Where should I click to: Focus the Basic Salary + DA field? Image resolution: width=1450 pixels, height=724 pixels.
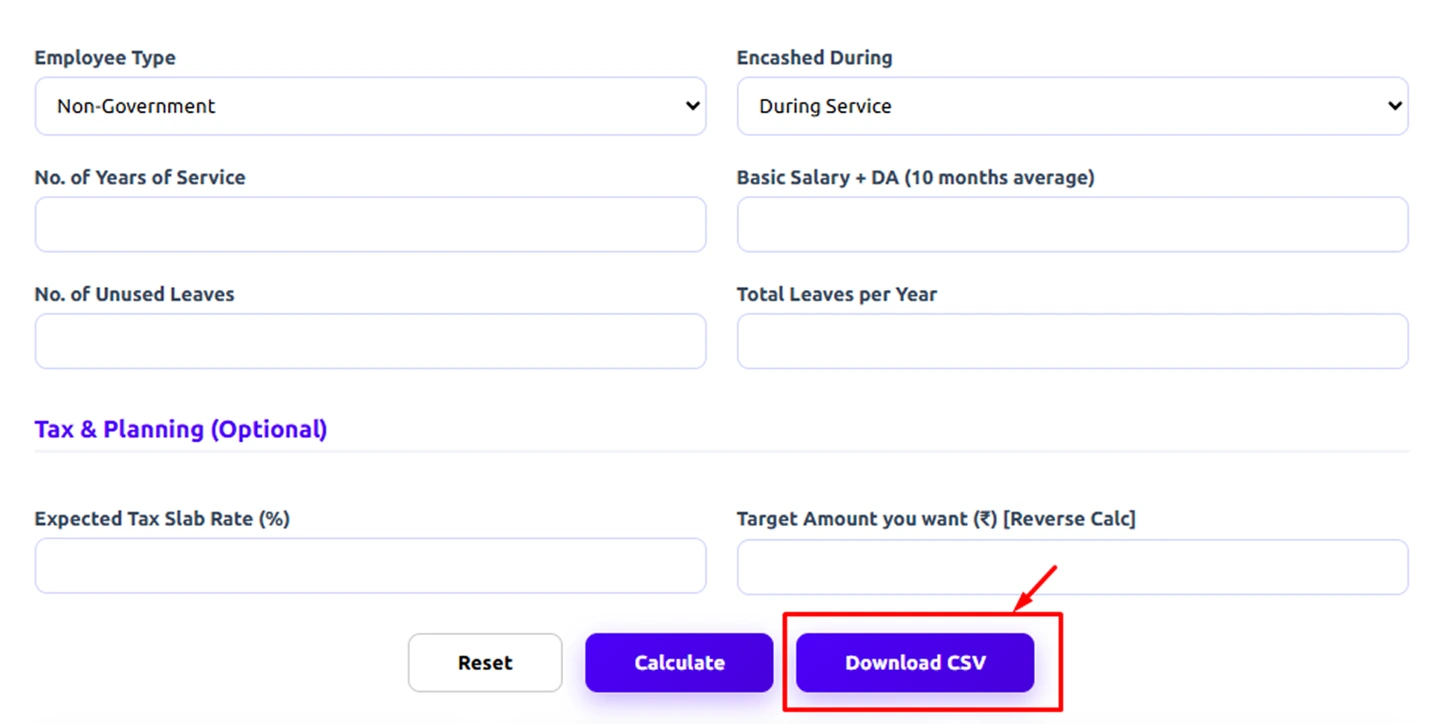click(x=1072, y=224)
